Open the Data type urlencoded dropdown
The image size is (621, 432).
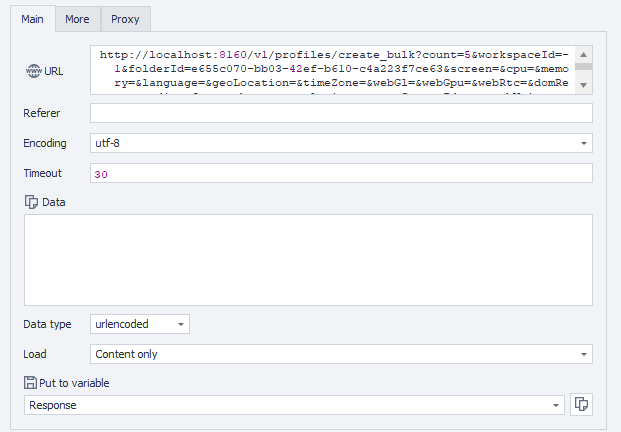pos(180,324)
